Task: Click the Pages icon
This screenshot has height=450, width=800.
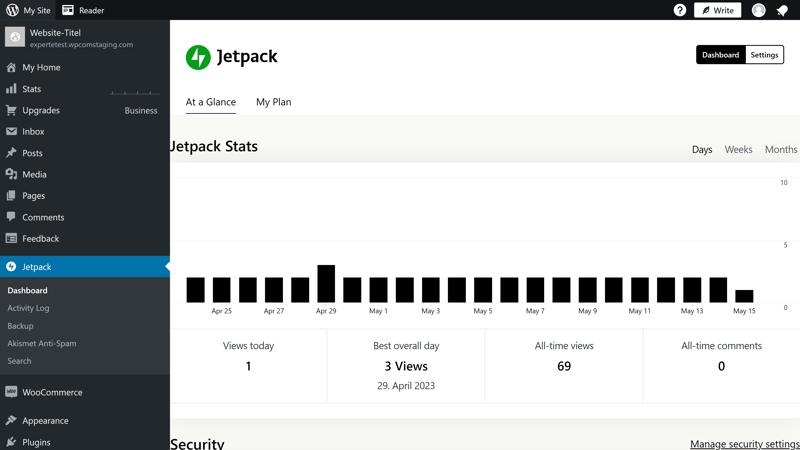Action: click(x=11, y=196)
